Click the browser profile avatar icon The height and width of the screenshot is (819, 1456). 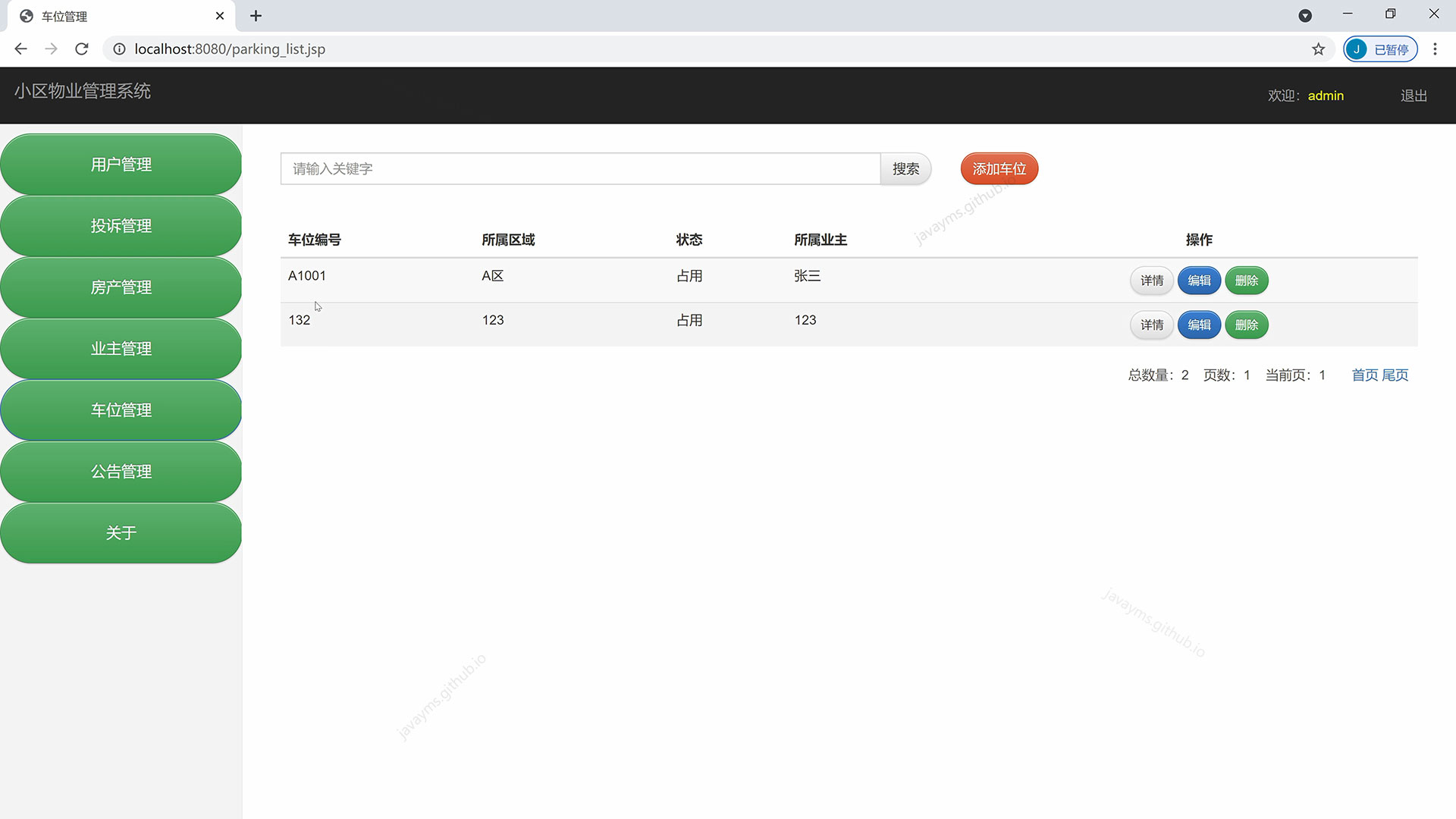(1357, 49)
